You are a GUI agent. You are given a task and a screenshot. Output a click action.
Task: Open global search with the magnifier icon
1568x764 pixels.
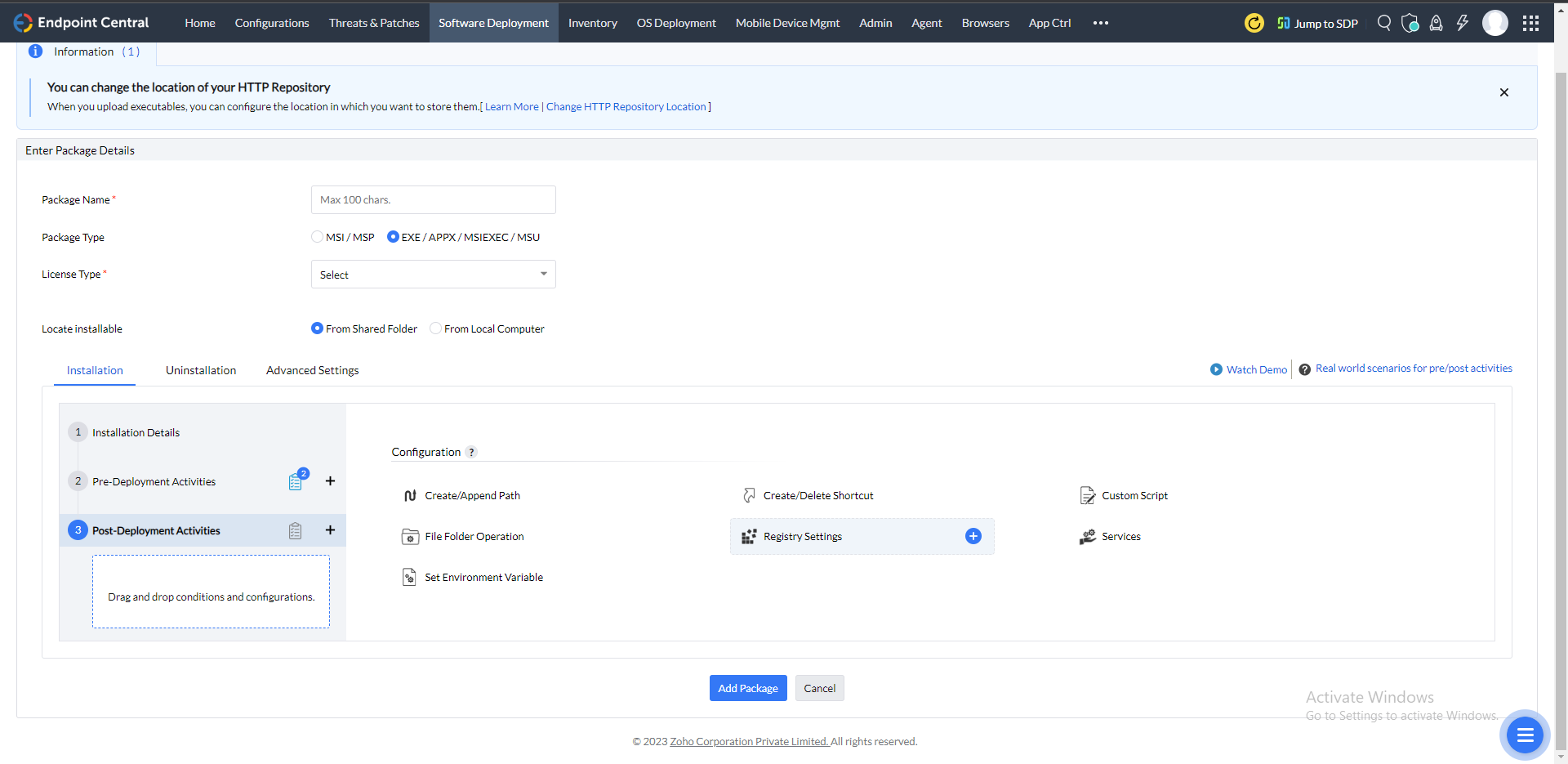pos(1384,23)
